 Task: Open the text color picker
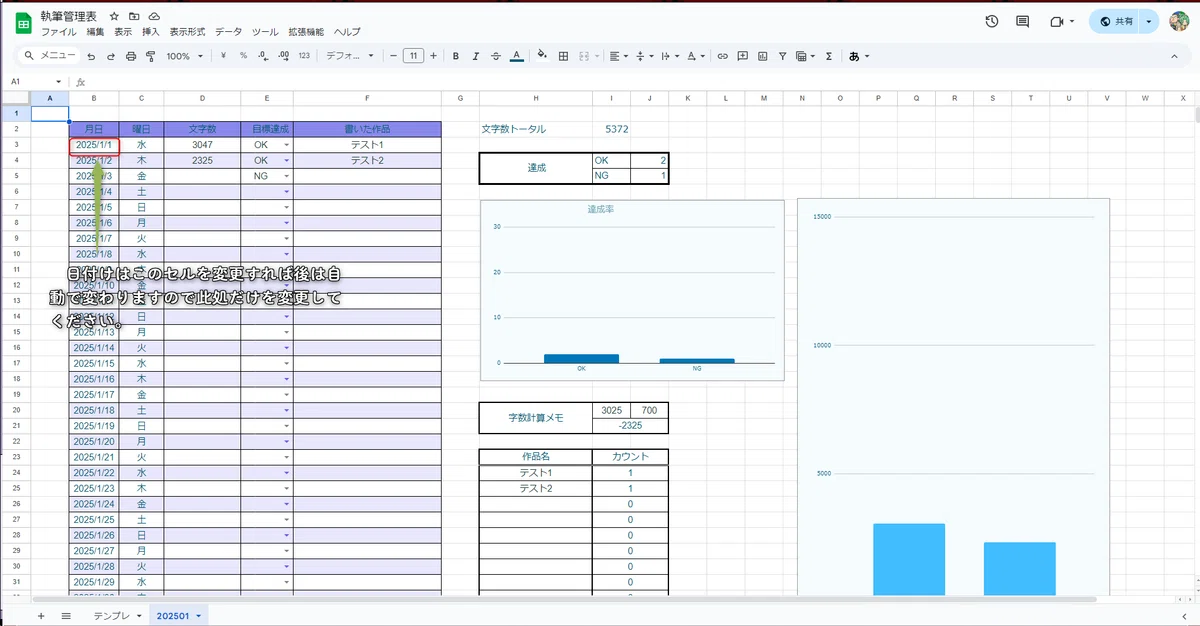click(516, 56)
